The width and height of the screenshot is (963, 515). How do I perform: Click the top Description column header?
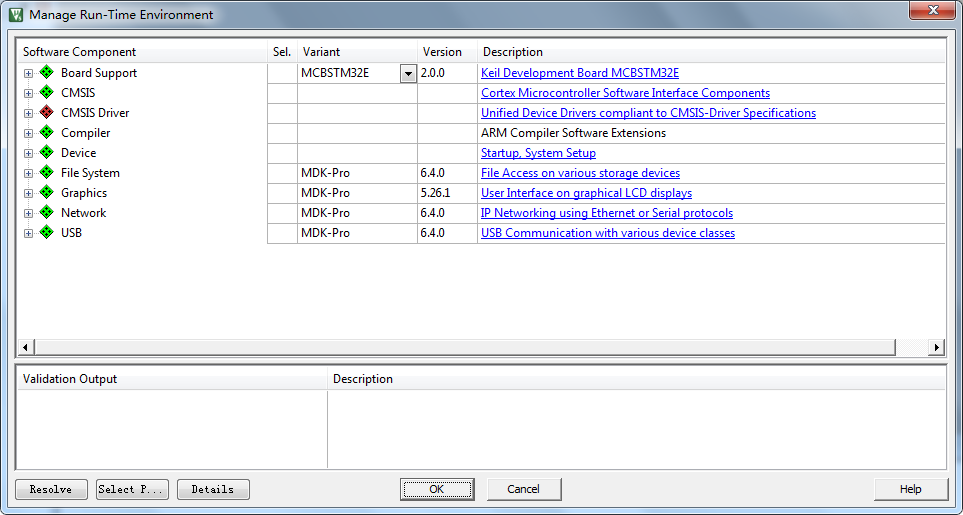(711, 52)
